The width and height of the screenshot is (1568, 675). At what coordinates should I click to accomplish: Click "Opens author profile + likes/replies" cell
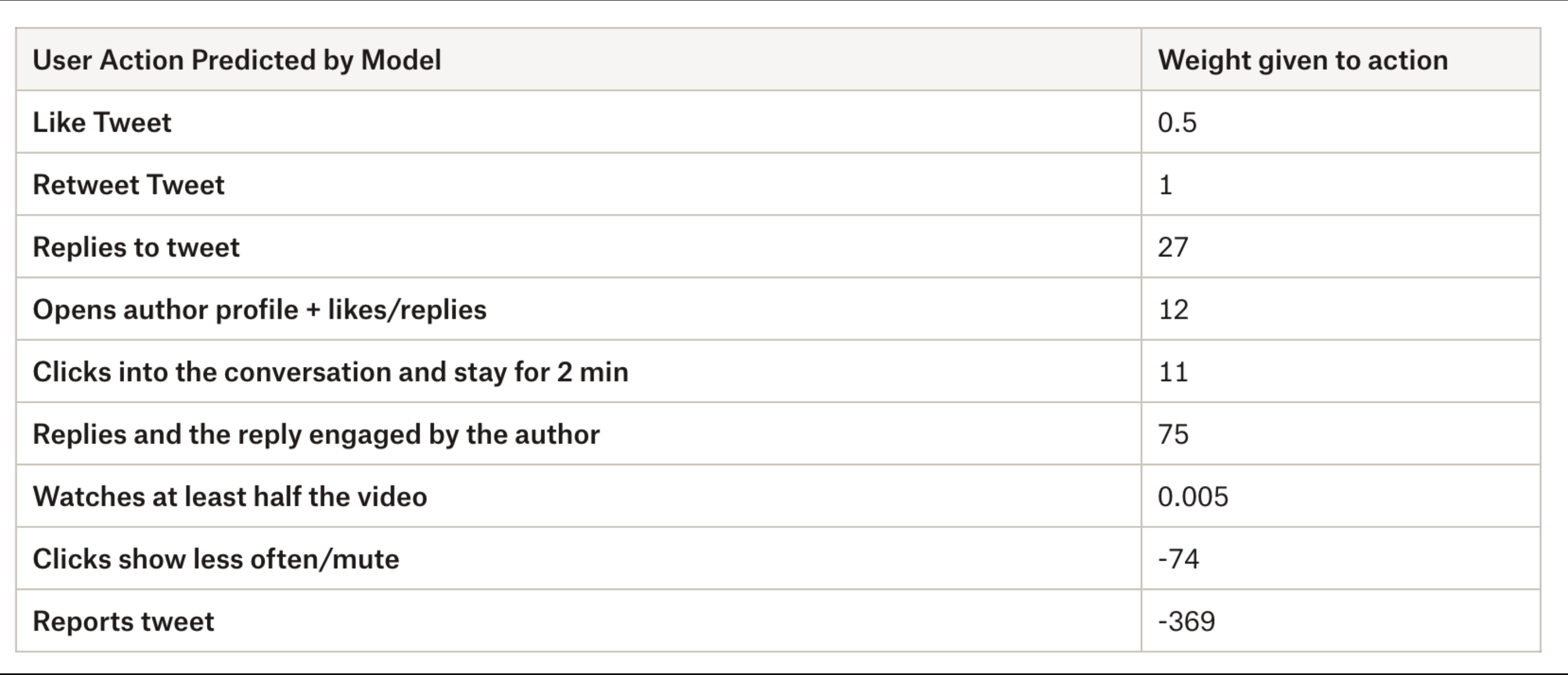click(259, 310)
